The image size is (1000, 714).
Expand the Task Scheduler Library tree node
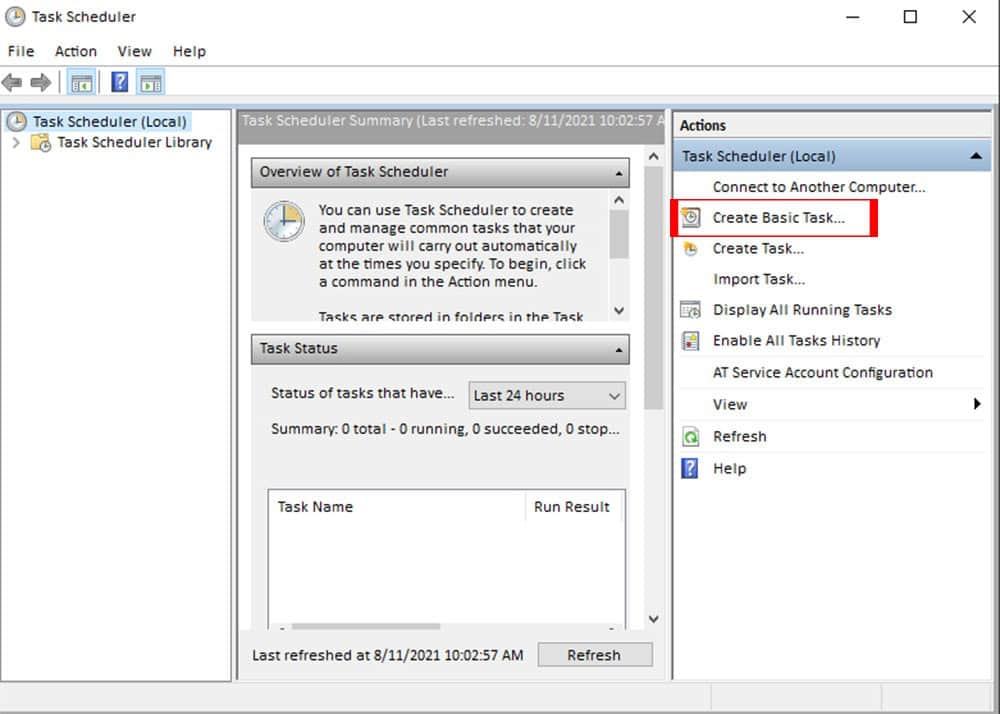click(17, 143)
